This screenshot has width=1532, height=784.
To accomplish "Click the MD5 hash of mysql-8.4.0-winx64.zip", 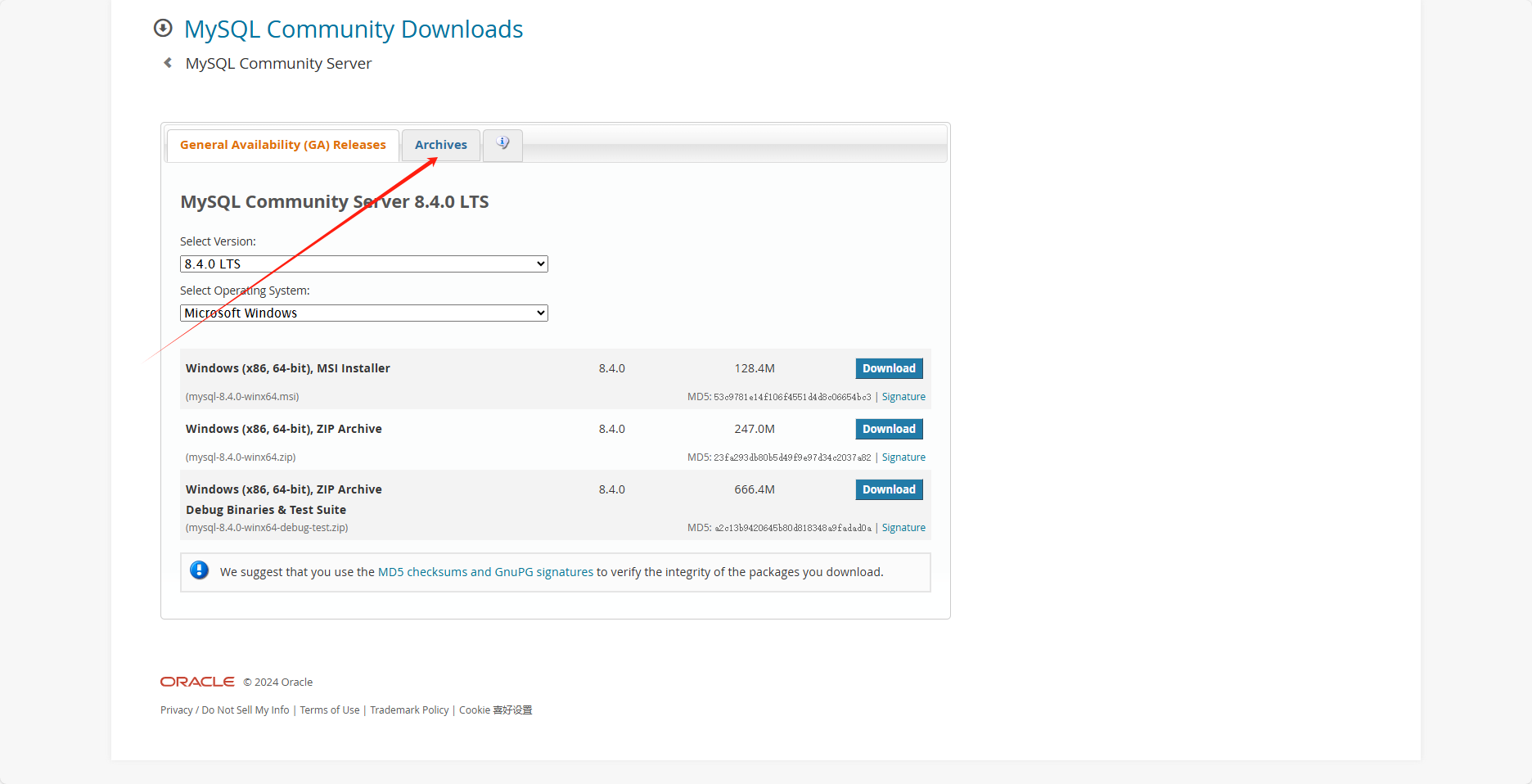I will (792, 457).
